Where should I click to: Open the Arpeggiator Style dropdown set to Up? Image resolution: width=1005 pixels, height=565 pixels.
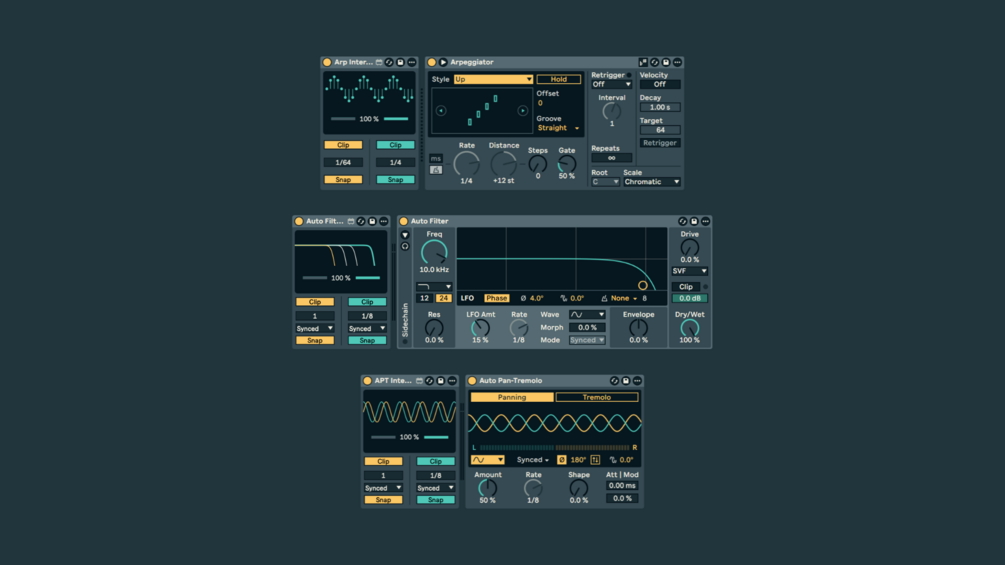click(x=493, y=79)
